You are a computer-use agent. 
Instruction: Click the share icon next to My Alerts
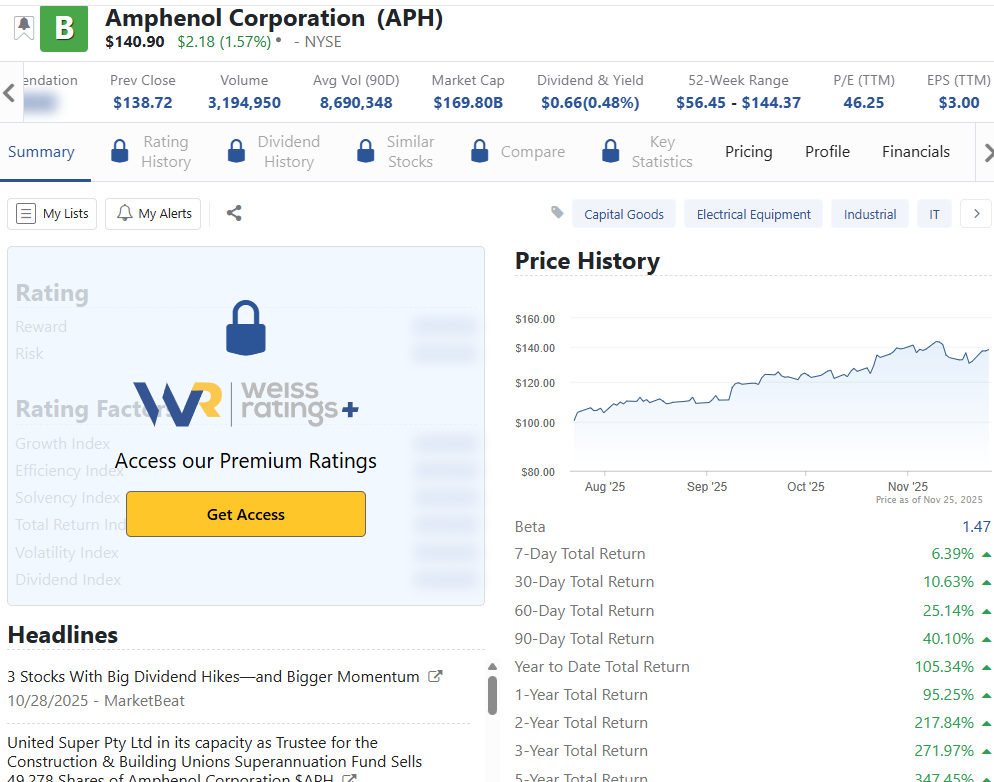(234, 213)
